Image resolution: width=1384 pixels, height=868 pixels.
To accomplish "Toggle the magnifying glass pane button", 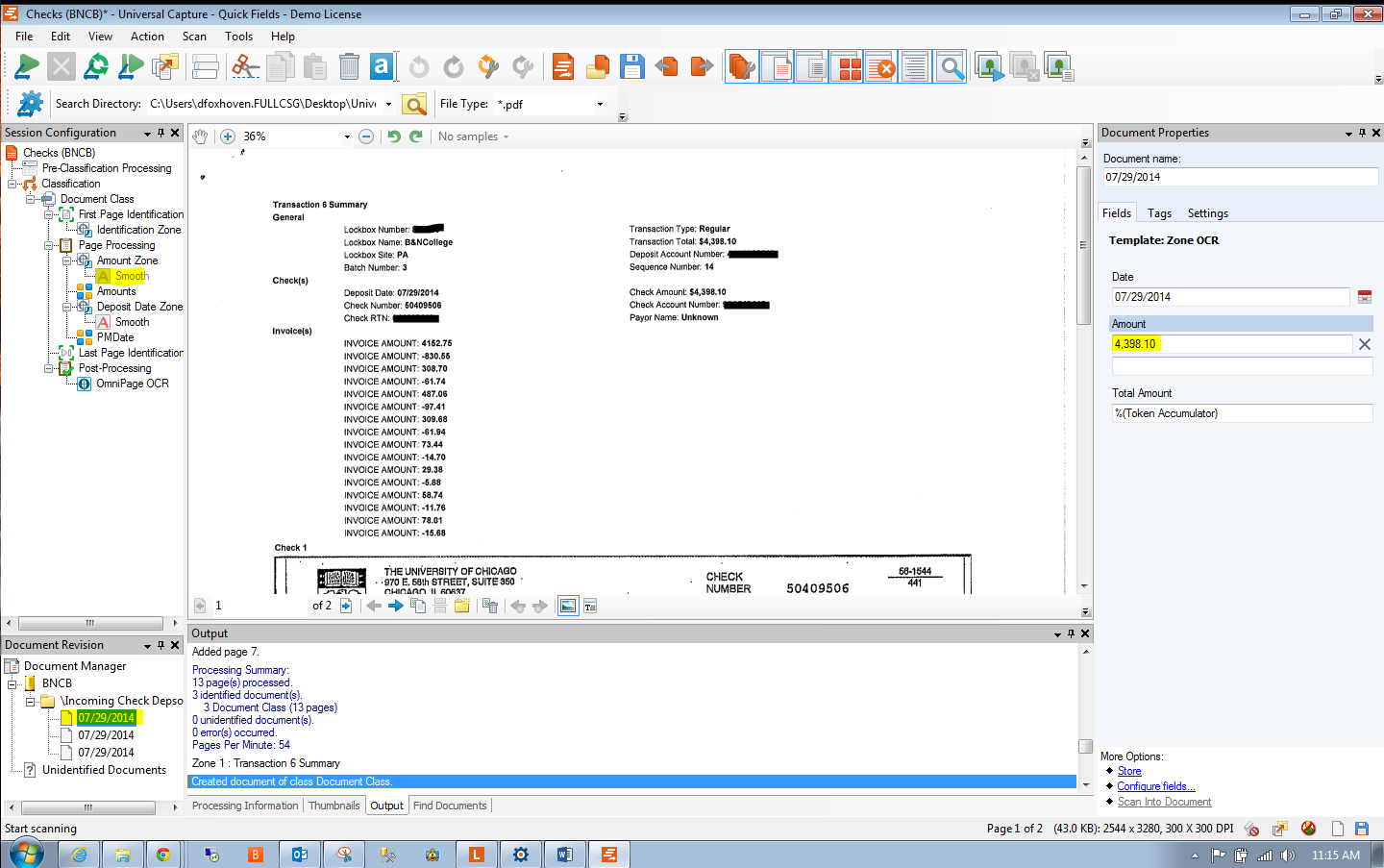I will click(x=950, y=66).
